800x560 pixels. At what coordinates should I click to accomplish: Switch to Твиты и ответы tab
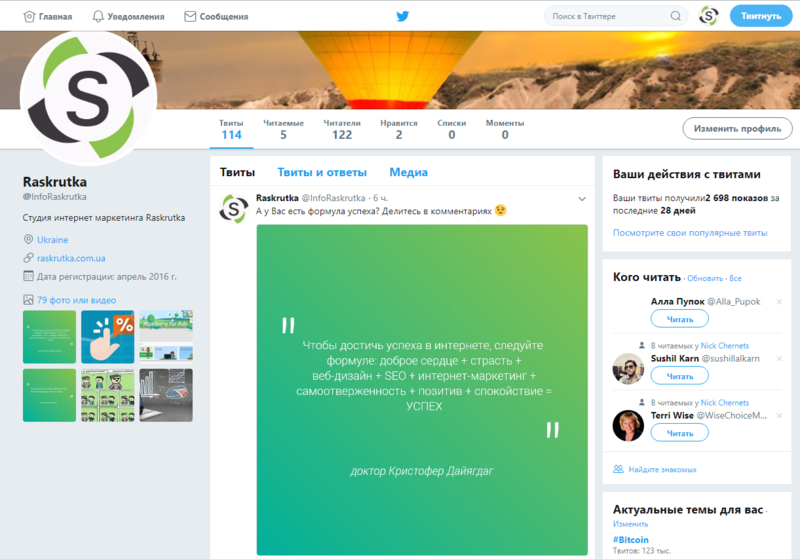coord(322,172)
